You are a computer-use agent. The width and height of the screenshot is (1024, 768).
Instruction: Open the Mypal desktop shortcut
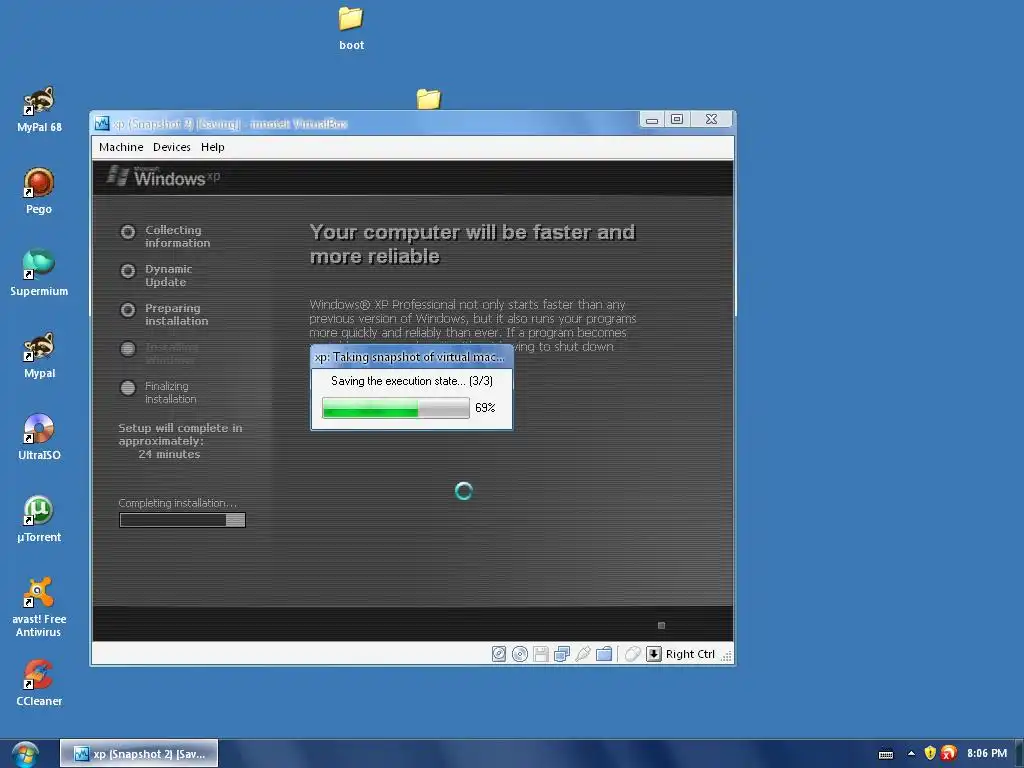[39, 355]
